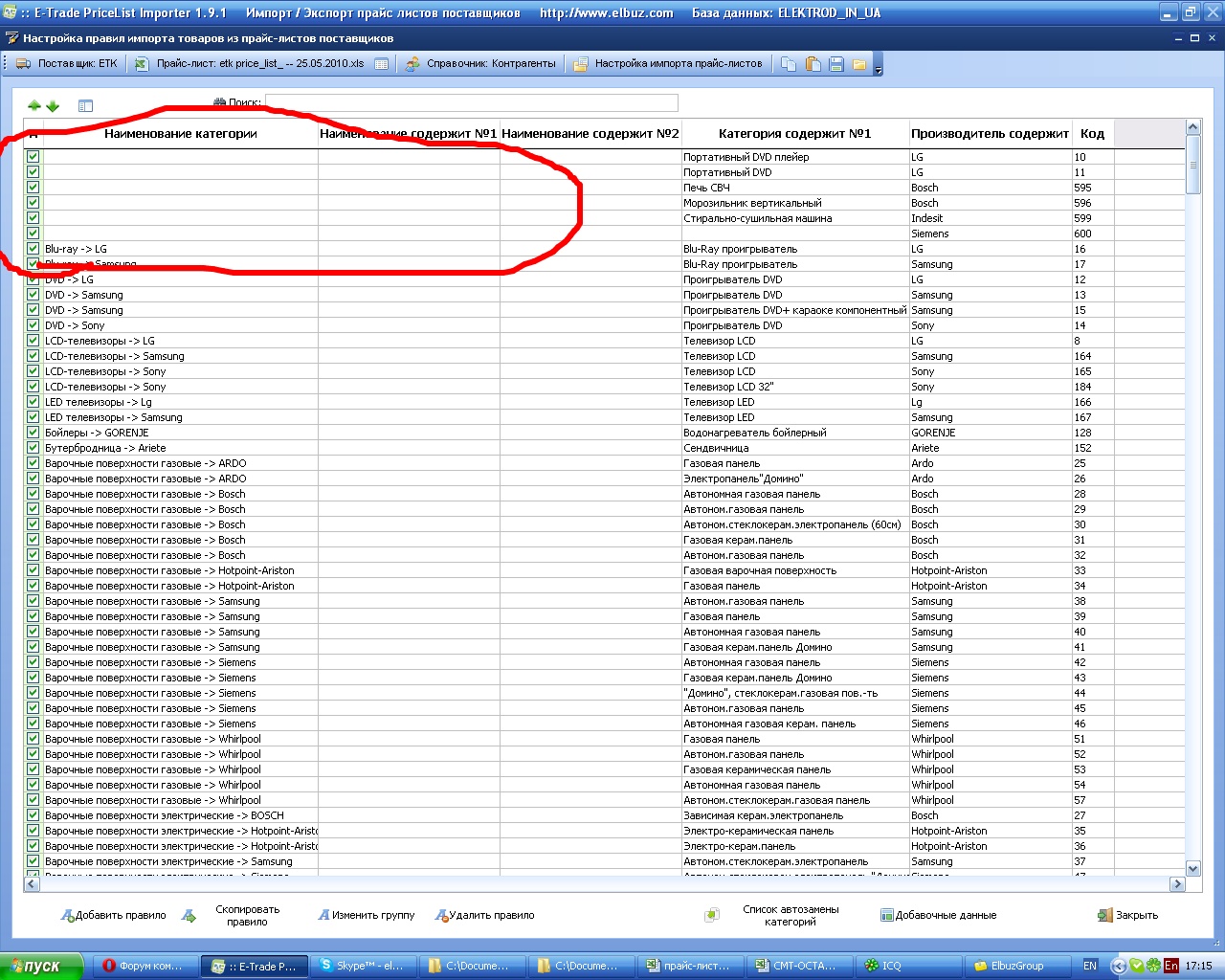Uncheck the rule with code 10
1225x980 pixels.
pos(33,157)
